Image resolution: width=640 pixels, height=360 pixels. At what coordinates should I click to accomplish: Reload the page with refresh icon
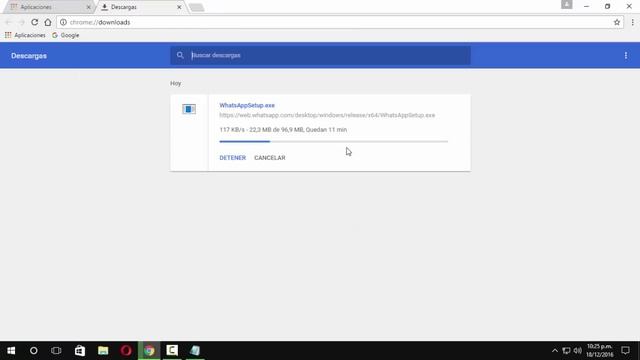pos(35,22)
